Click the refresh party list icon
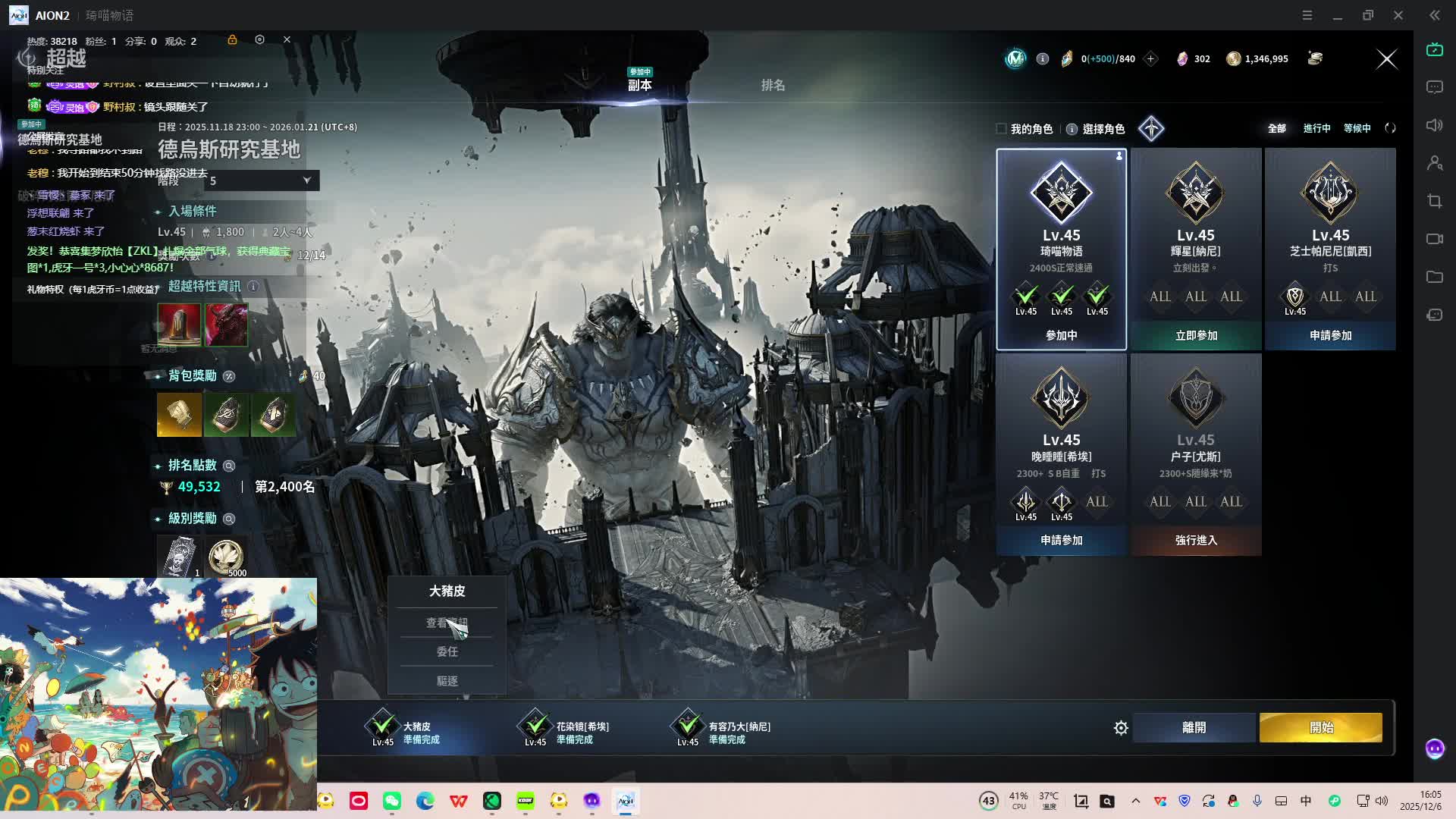This screenshot has width=1456, height=819. 1390,128
